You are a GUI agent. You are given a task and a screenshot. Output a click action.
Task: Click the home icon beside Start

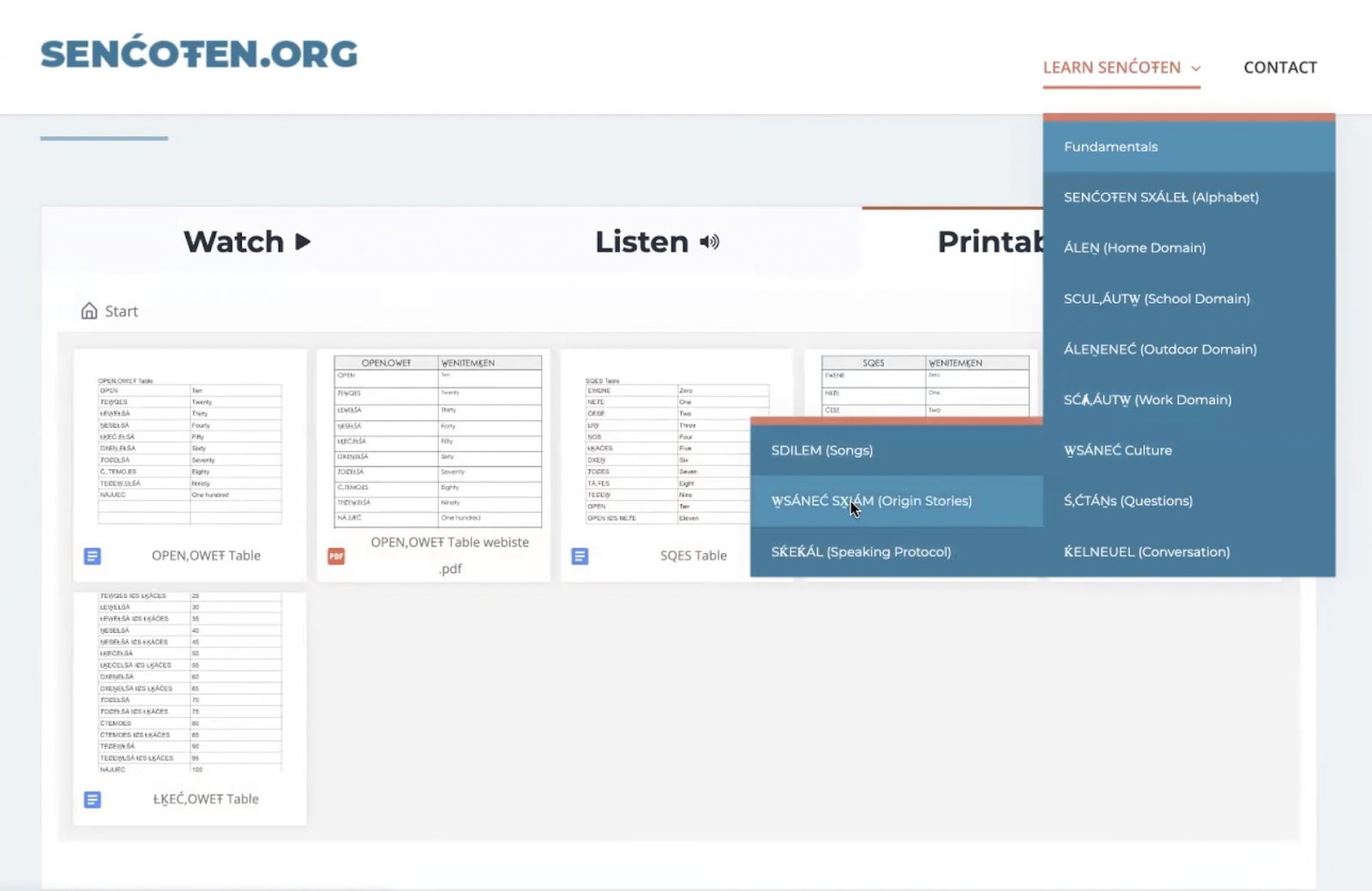tap(89, 310)
